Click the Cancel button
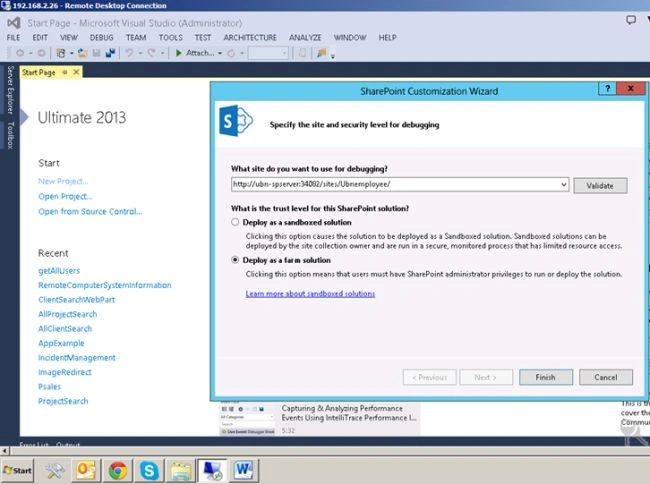Screen dimensions: 650x484 pyautogui.click(x=606, y=377)
